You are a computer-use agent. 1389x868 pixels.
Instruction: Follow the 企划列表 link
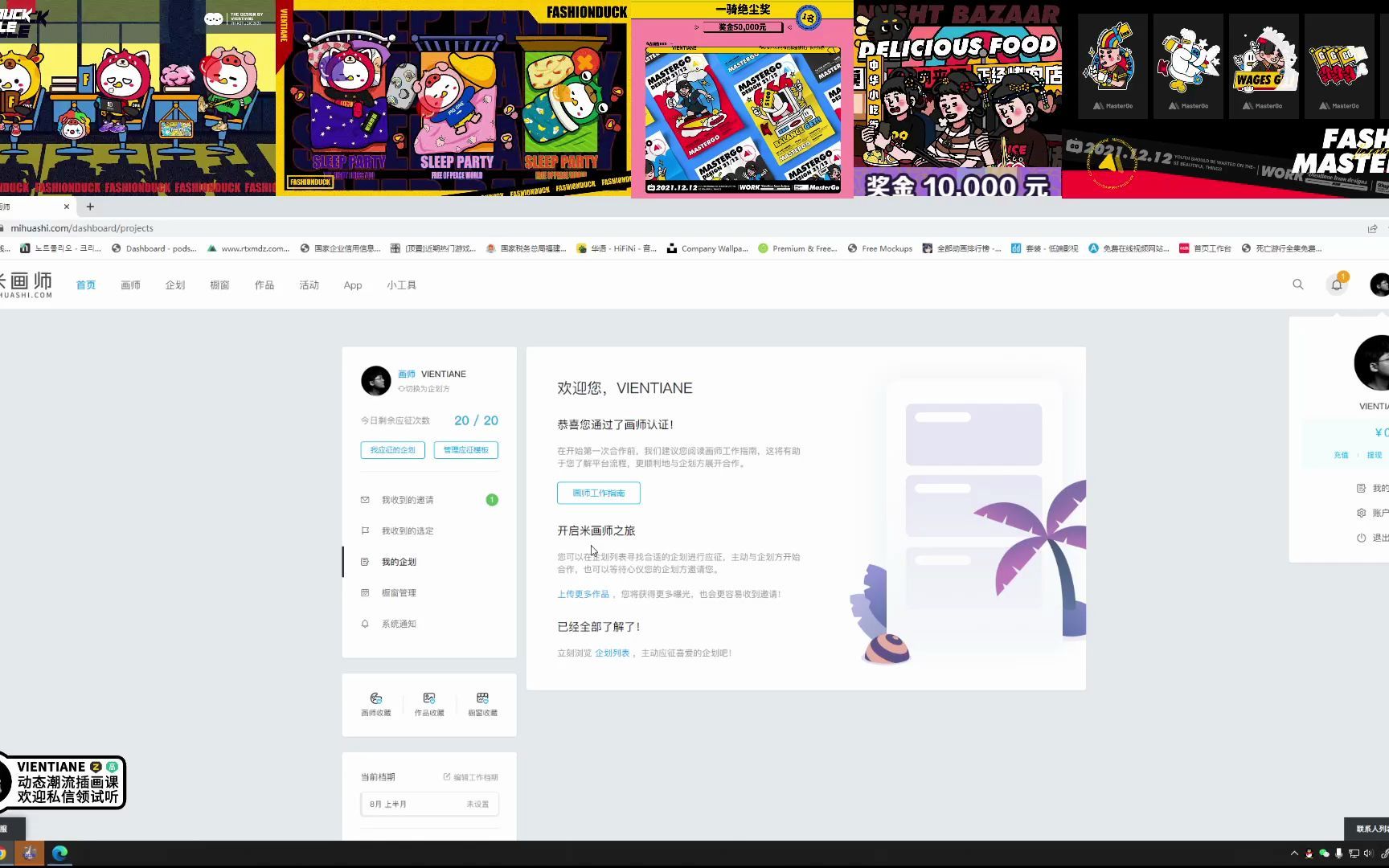tap(612, 653)
